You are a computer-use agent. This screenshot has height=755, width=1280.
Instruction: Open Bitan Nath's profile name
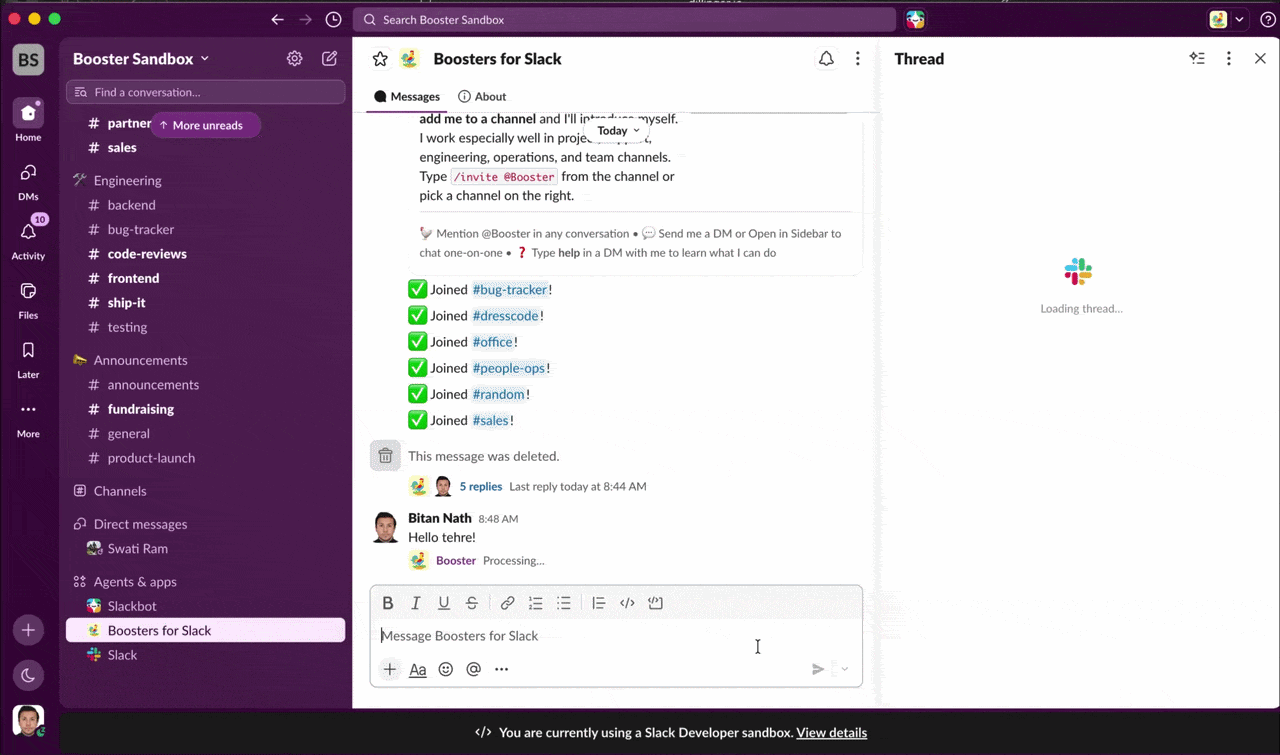[x=440, y=518]
